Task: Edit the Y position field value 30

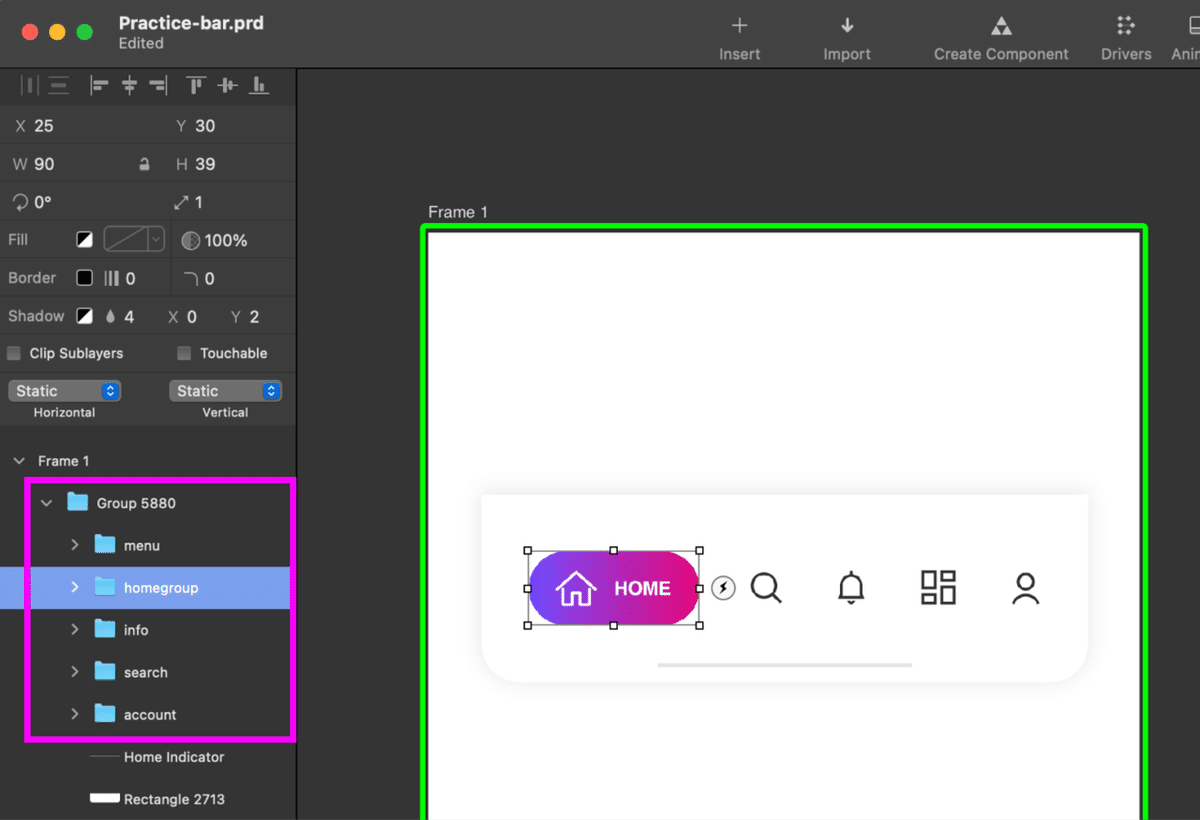Action: pyautogui.click(x=205, y=126)
